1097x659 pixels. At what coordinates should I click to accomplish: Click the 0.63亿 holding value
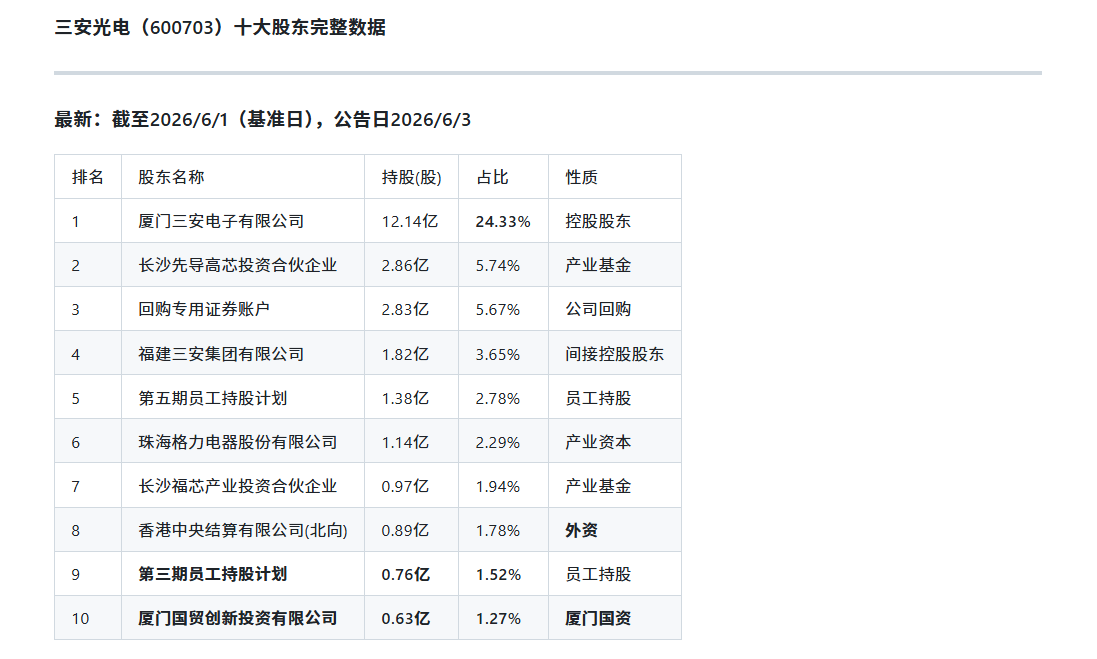[x=406, y=618]
